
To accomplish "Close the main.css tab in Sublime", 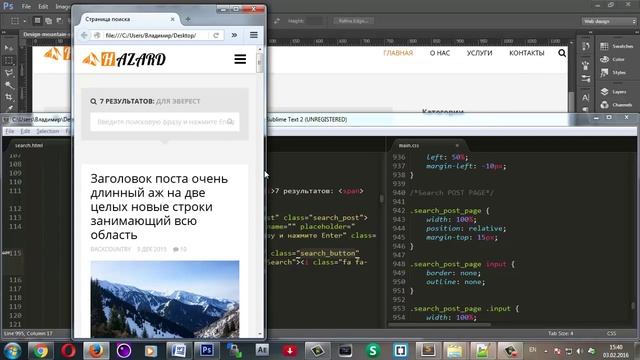I will 457,145.
